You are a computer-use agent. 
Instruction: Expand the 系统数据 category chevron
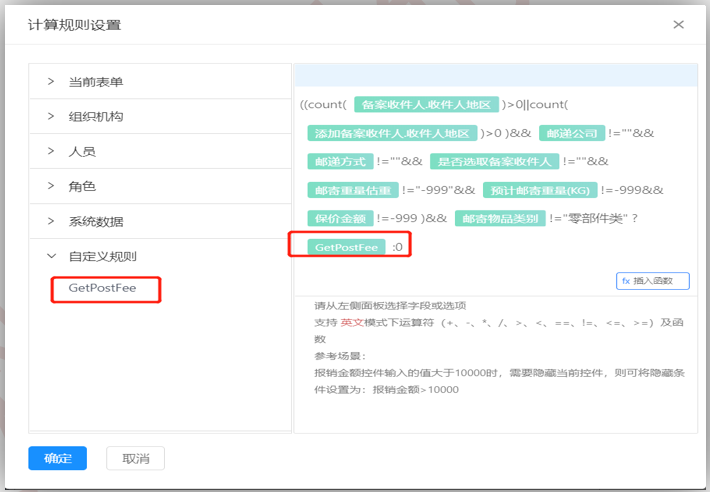(x=51, y=221)
